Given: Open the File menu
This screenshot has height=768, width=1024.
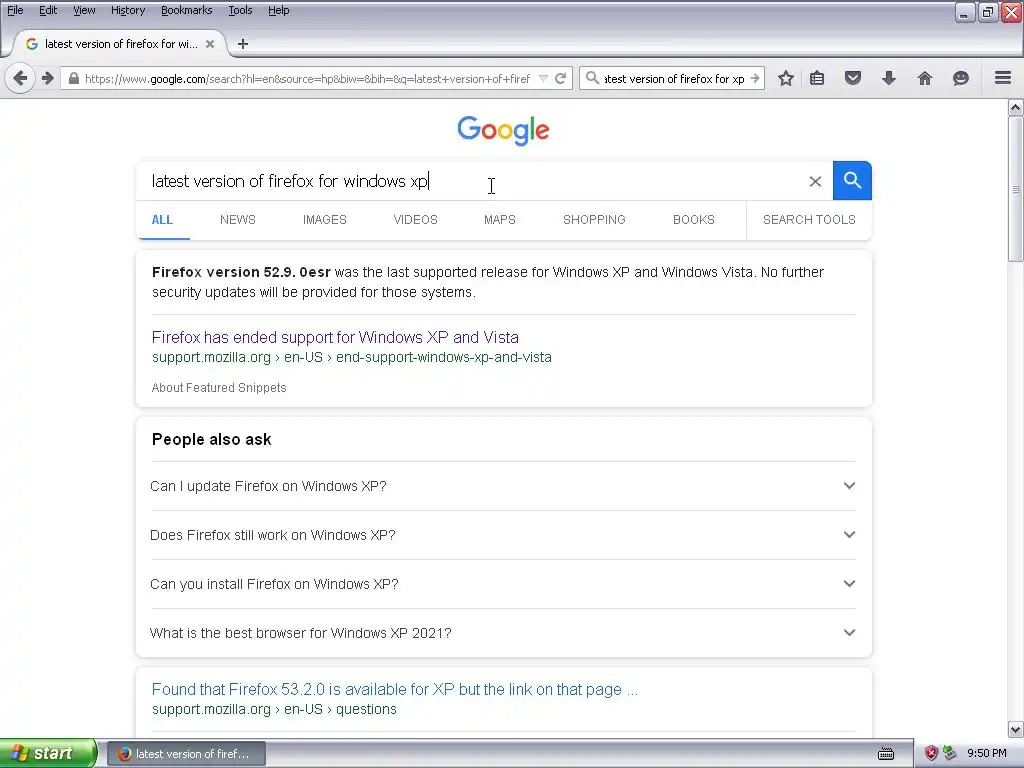Looking at the screenshot, I should coord(15,10).
